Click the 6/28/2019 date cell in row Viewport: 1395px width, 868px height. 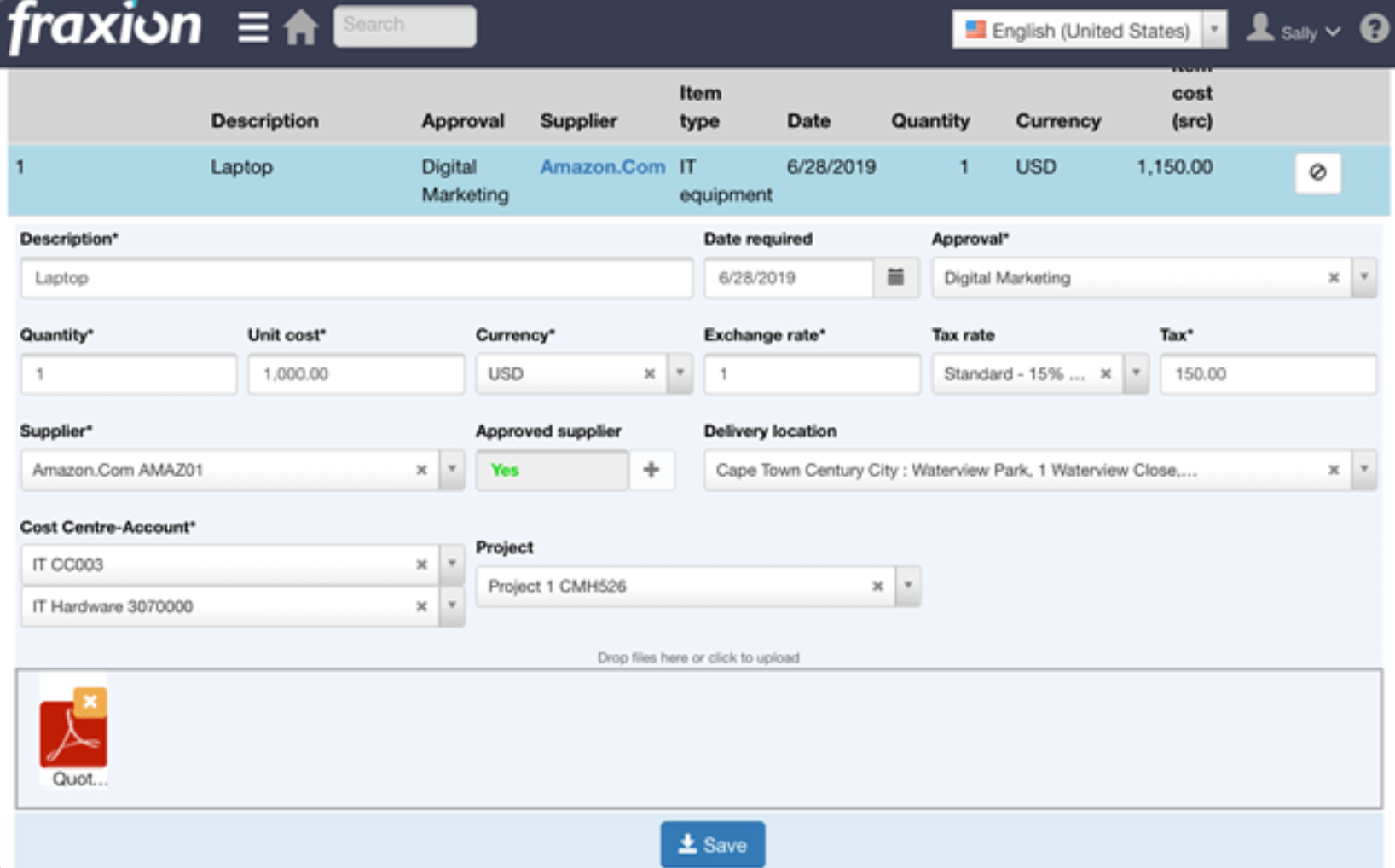[x=831, y=167]
